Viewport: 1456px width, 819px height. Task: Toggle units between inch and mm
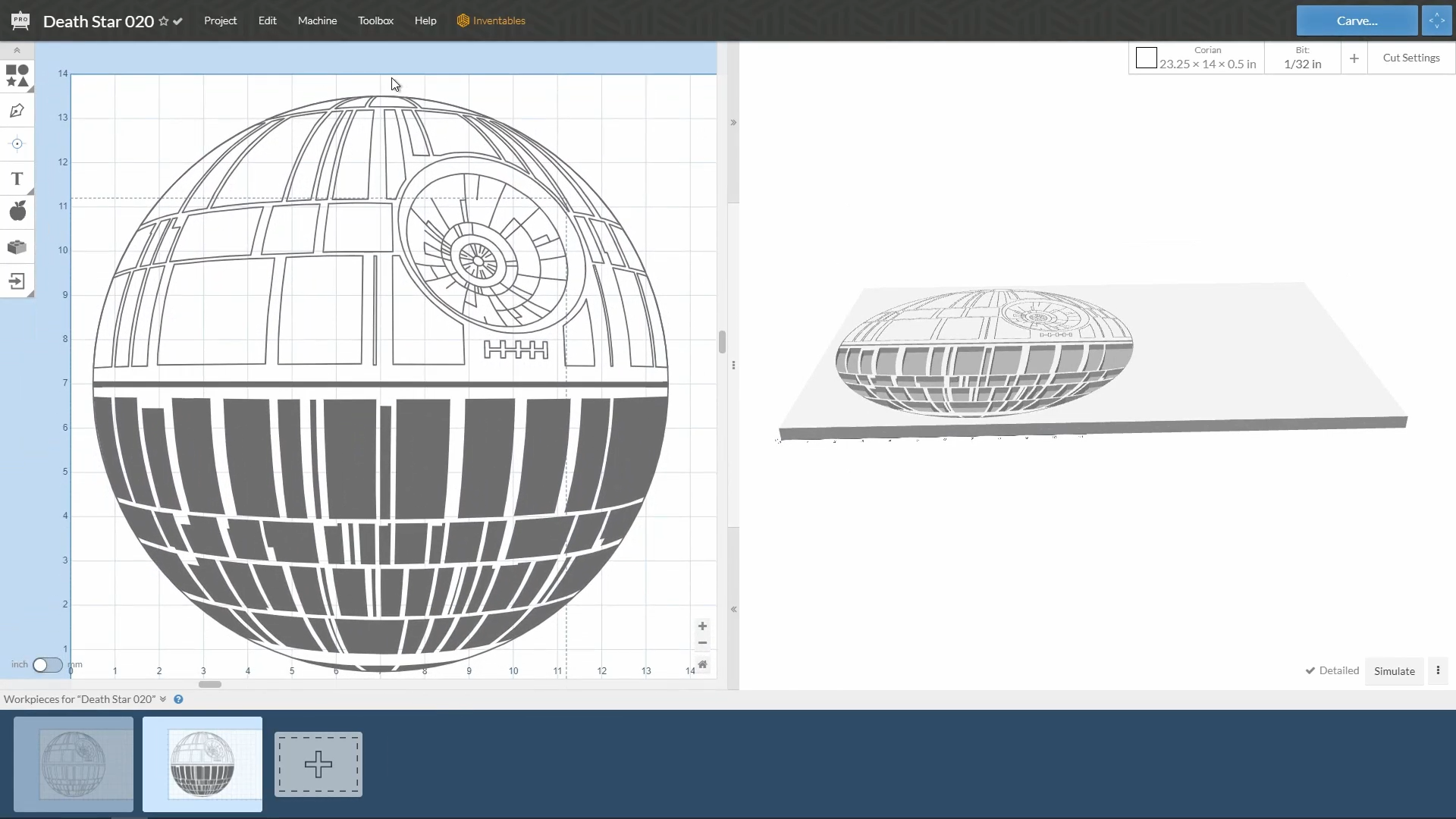47,665
